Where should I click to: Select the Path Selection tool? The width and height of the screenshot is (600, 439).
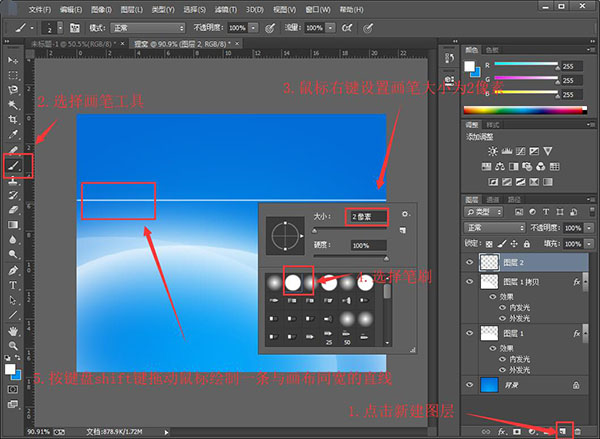(13, 300)
